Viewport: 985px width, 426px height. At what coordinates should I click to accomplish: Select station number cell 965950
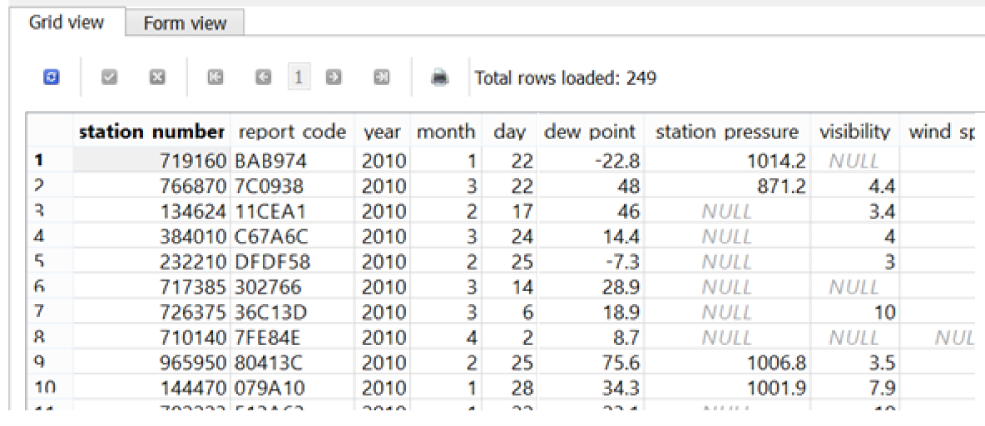pyautogui.click(x=151, y=363)
